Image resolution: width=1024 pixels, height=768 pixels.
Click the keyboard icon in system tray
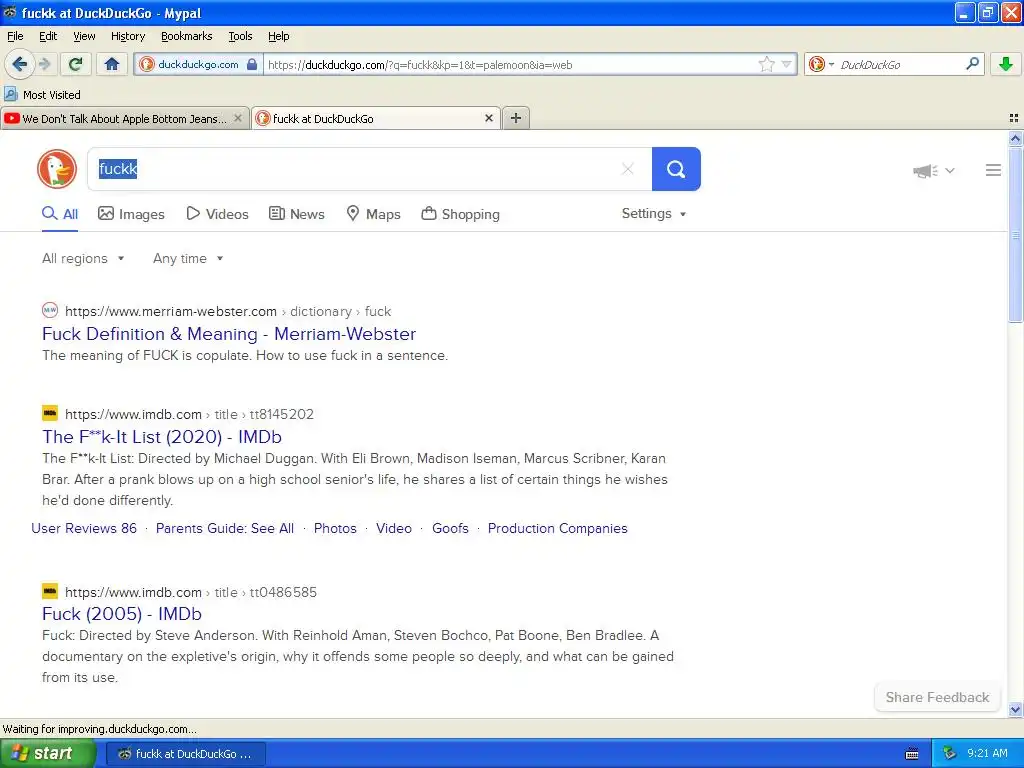coord(912,754)
